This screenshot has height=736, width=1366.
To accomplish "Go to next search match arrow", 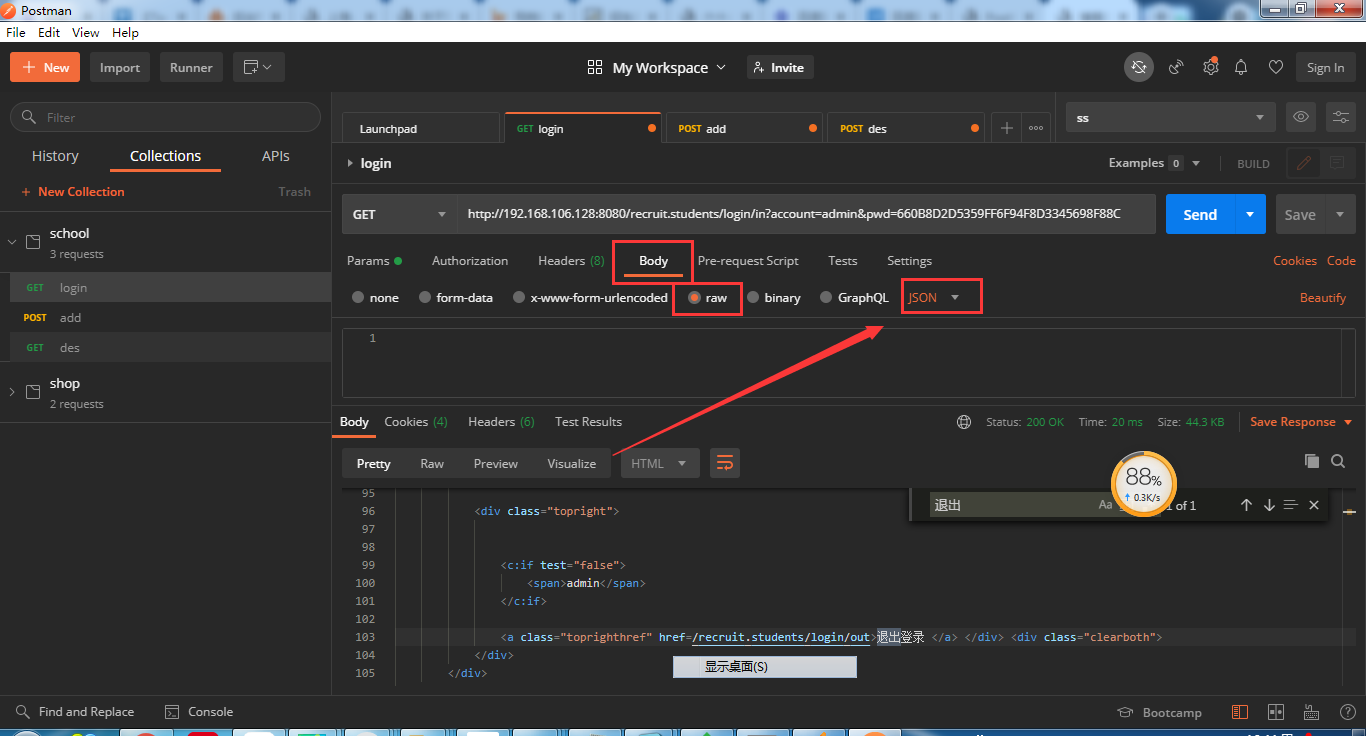I will click(x=1269, y=505).
